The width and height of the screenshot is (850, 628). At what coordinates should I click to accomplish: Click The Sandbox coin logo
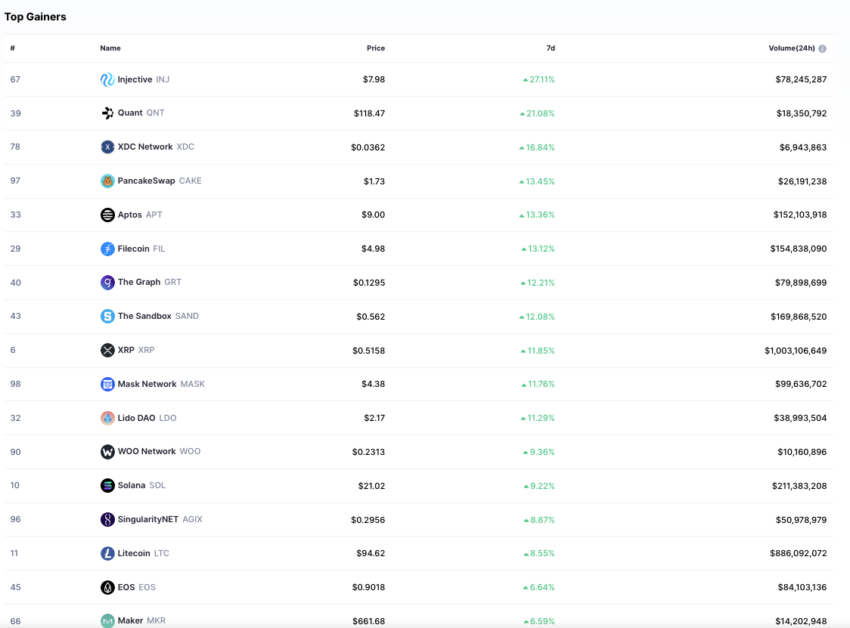coord(107,316)
